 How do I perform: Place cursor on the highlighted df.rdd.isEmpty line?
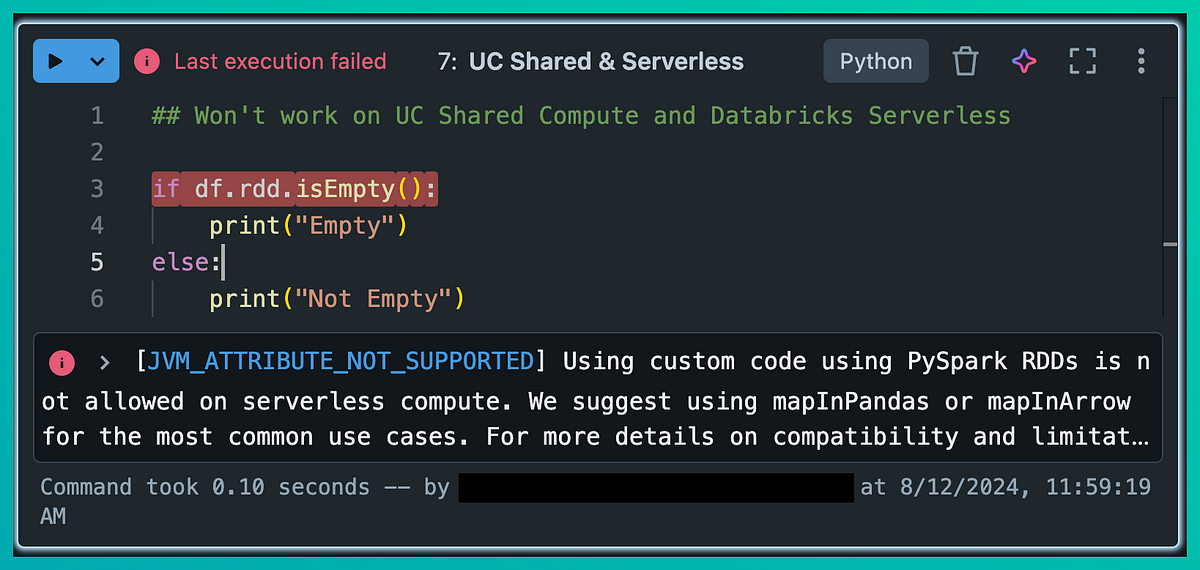coord(295,188)
